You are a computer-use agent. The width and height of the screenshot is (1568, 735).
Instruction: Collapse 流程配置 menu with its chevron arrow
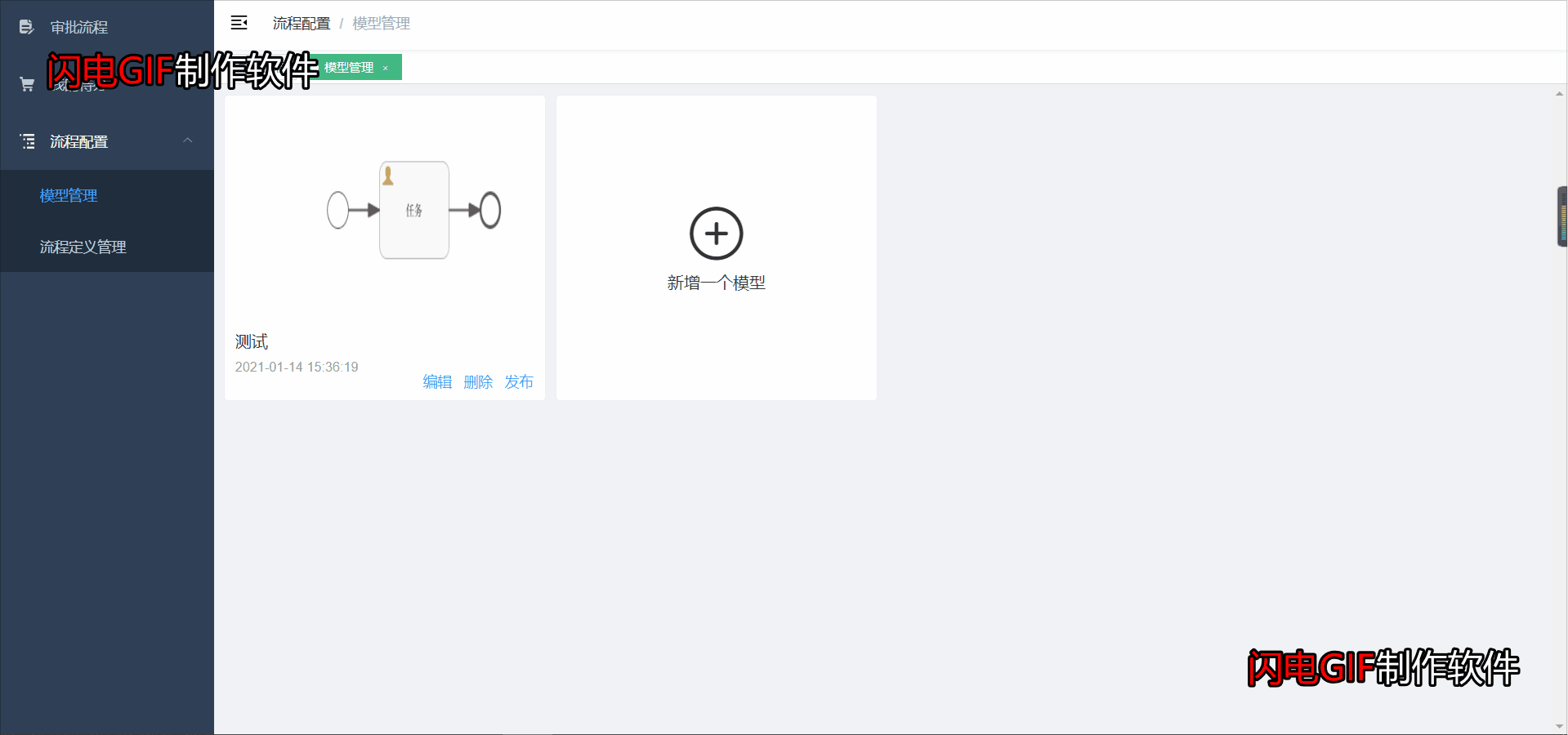click(x=188, y=140)
